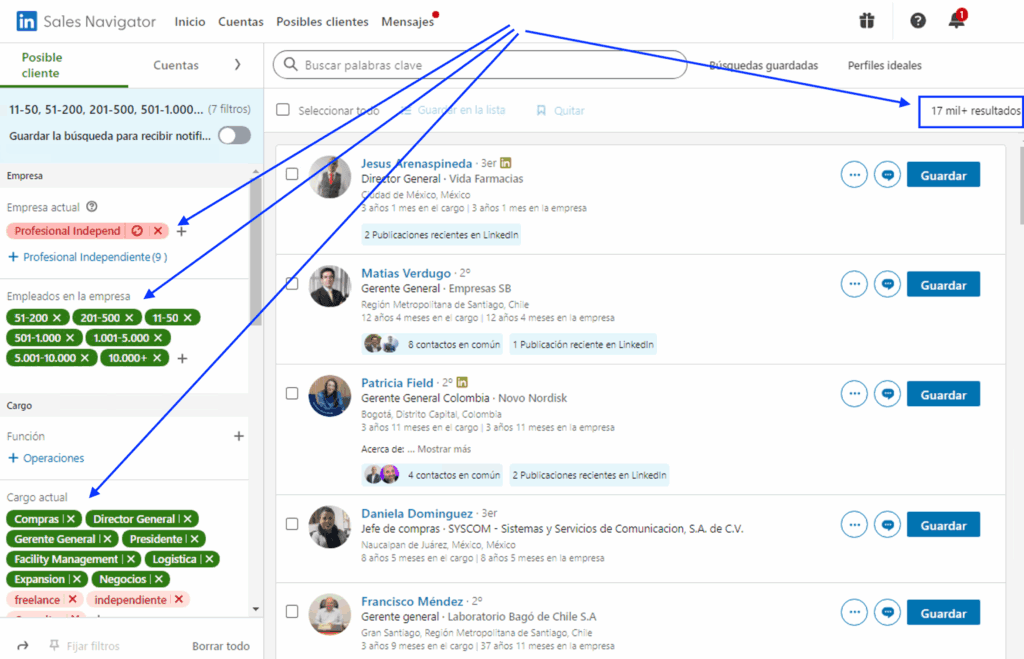The width and height of the screenshot is (1024, 659).
Task: Expand filter tabs with right chevron
Action: [x=237, y=65]
